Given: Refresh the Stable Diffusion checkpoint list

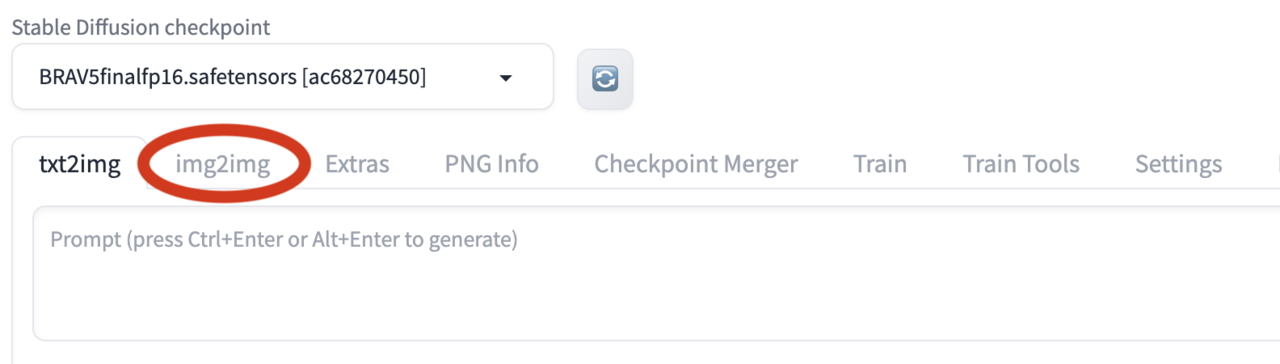Looking at the screenshot, I should coord(605,78).
